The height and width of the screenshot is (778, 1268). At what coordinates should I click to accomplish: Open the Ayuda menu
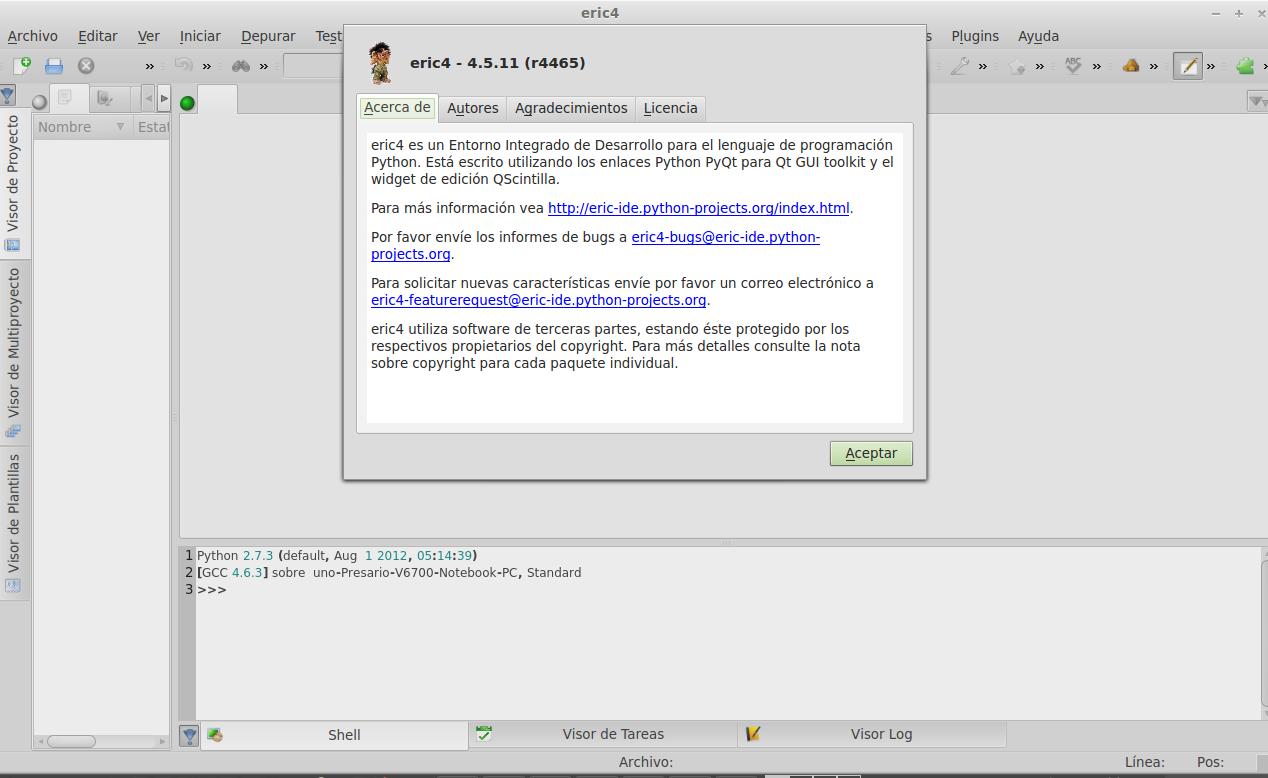click(x=1038, y=36)
